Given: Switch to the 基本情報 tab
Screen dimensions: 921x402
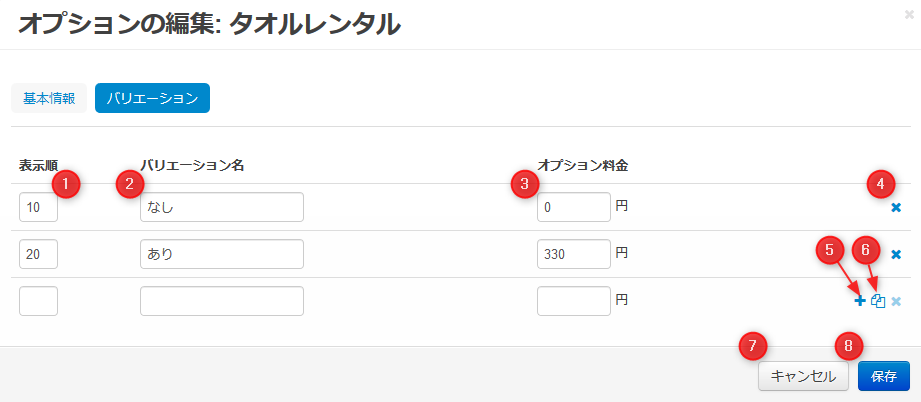Looking at the screenshot, I should [x=49, y=98].
